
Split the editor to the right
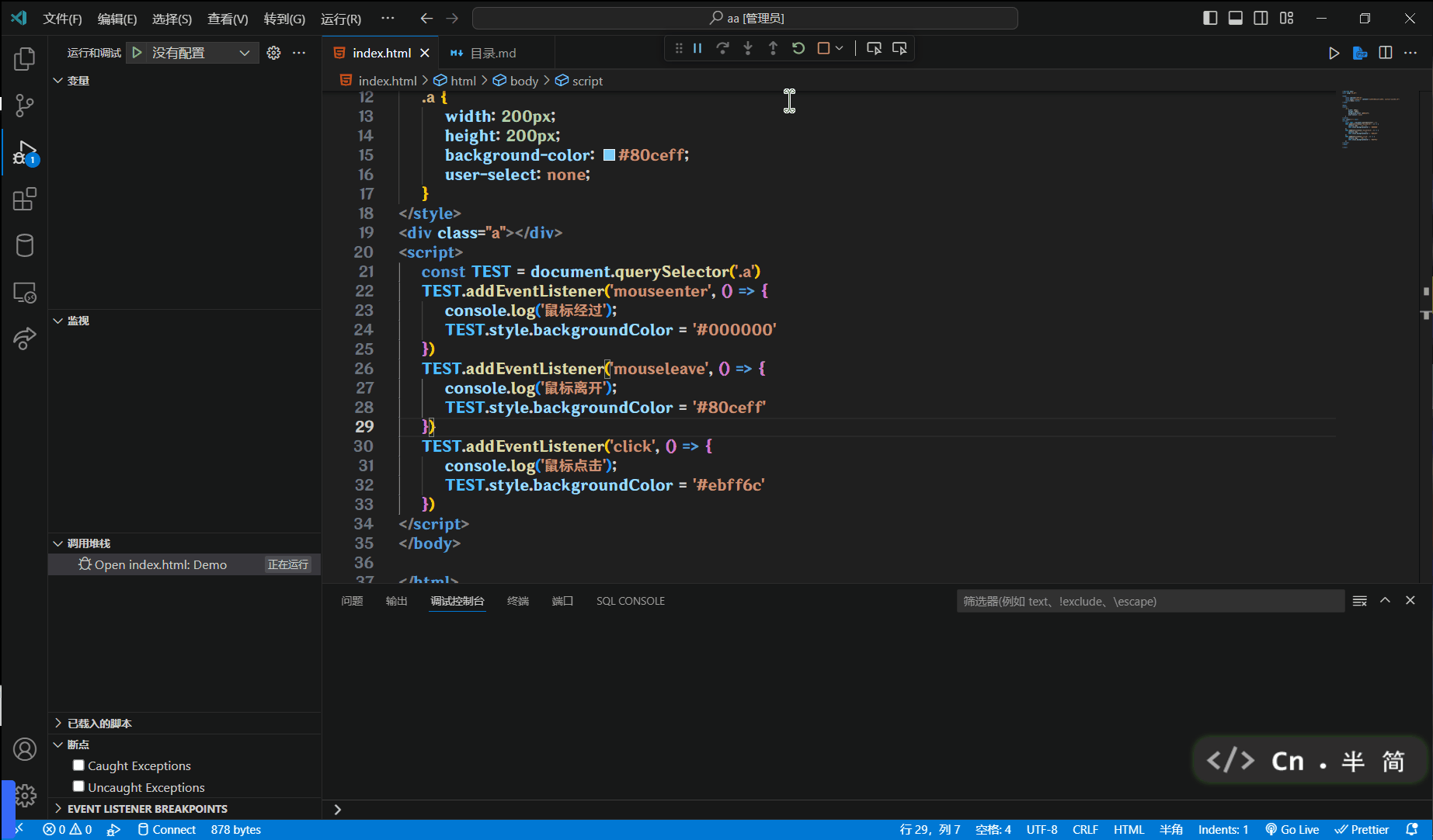click(1386, 53)
